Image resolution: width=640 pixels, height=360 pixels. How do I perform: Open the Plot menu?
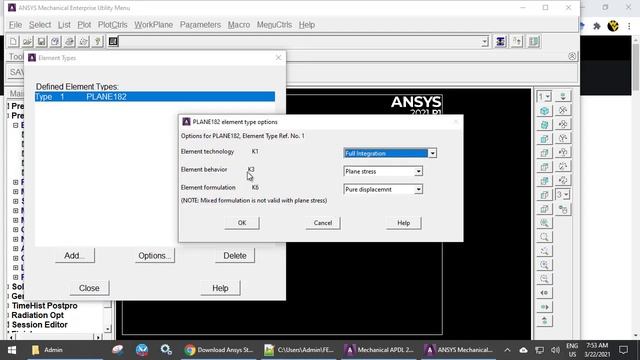(84, 25)
